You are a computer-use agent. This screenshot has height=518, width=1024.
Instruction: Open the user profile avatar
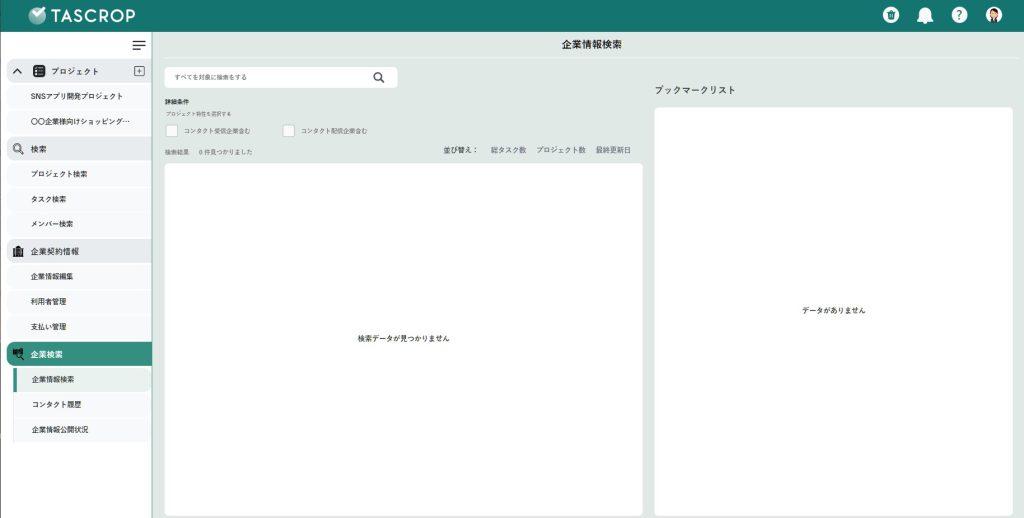tap(993, 15)
